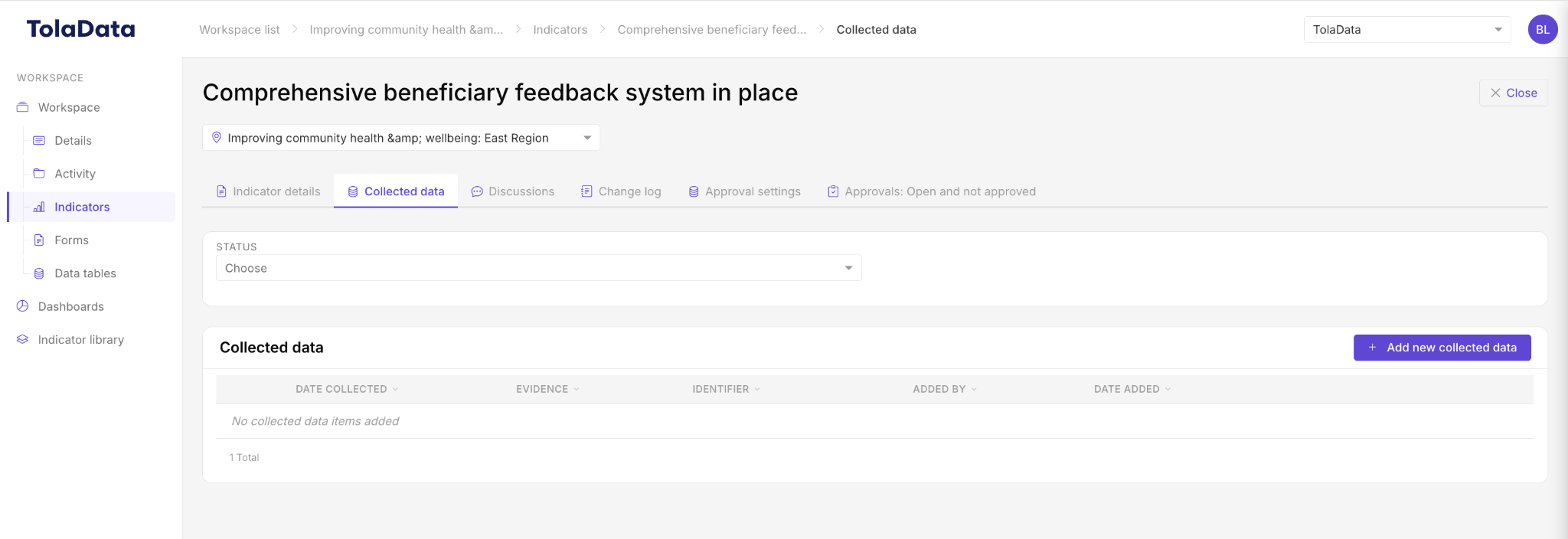Click the Indicator library layers icon
This screenshot has width=1568, height=539.
click(23, 339)
